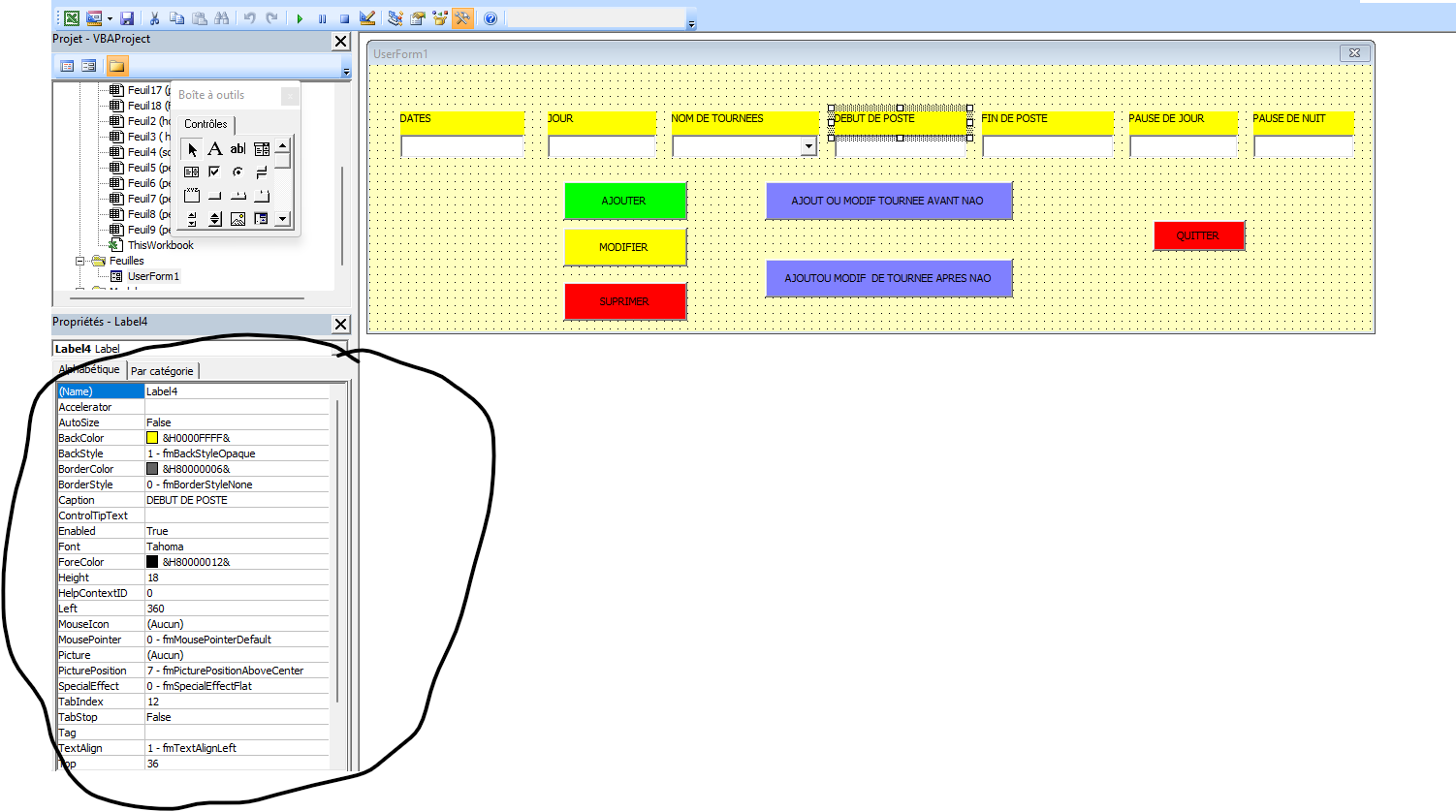The width and height of the screenshot is (1456, 812).
Task: Click the gray BorderColor swatch
Action: pyautogui.click(x=152, y=469)
